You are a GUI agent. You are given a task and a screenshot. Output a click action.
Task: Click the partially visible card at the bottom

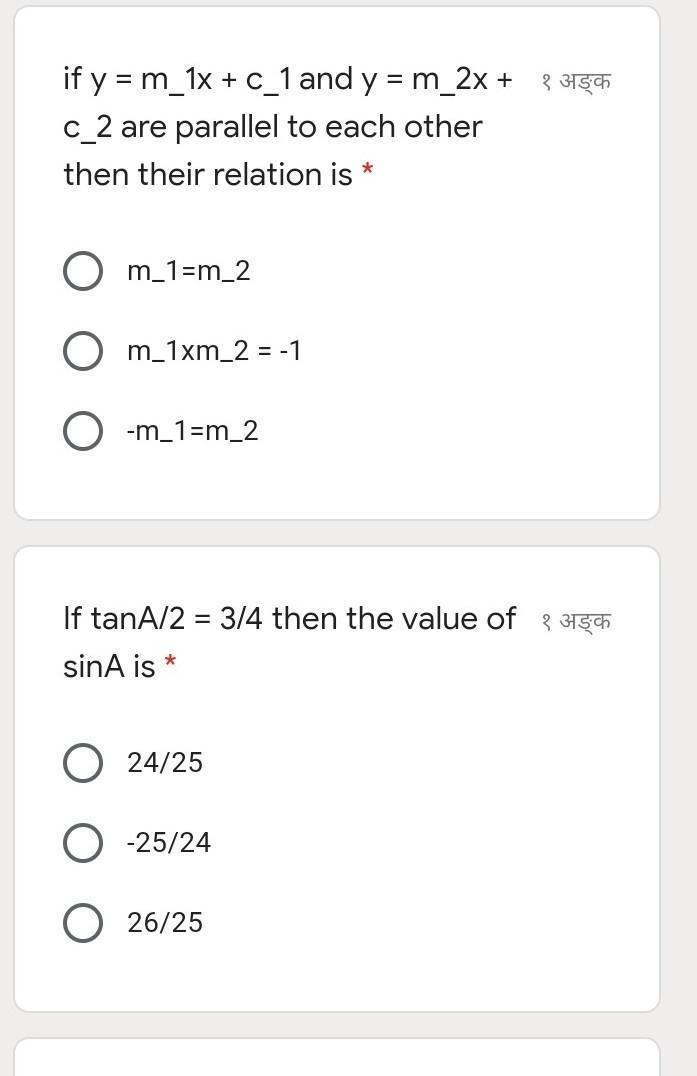(x=337, y=1060)
